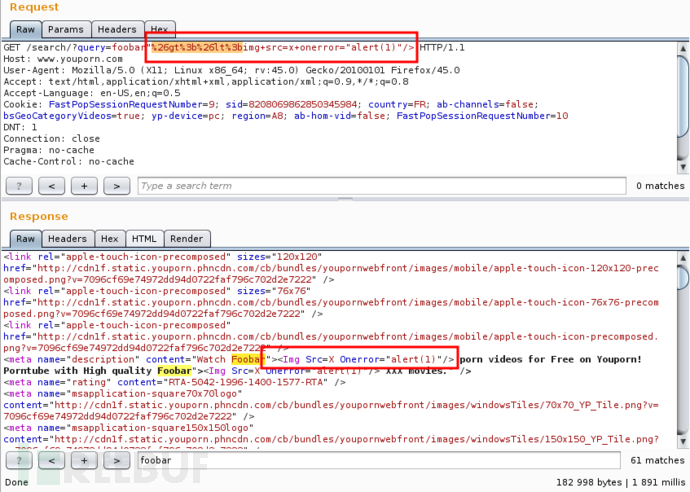Click the 'Connection: close' header line

51,139
